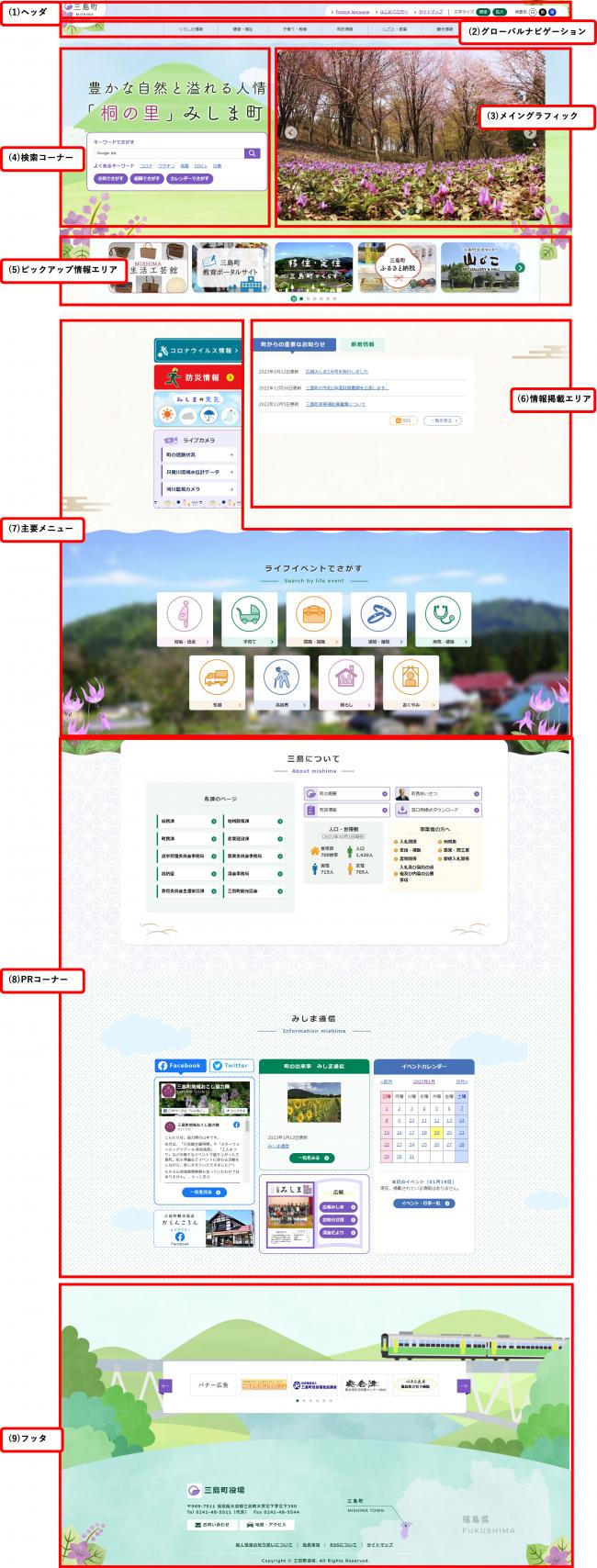Image resolution: width=597 pixels, height=1568 pixels.
Task: Click the cloud weather icon
Action: [187, 415]
